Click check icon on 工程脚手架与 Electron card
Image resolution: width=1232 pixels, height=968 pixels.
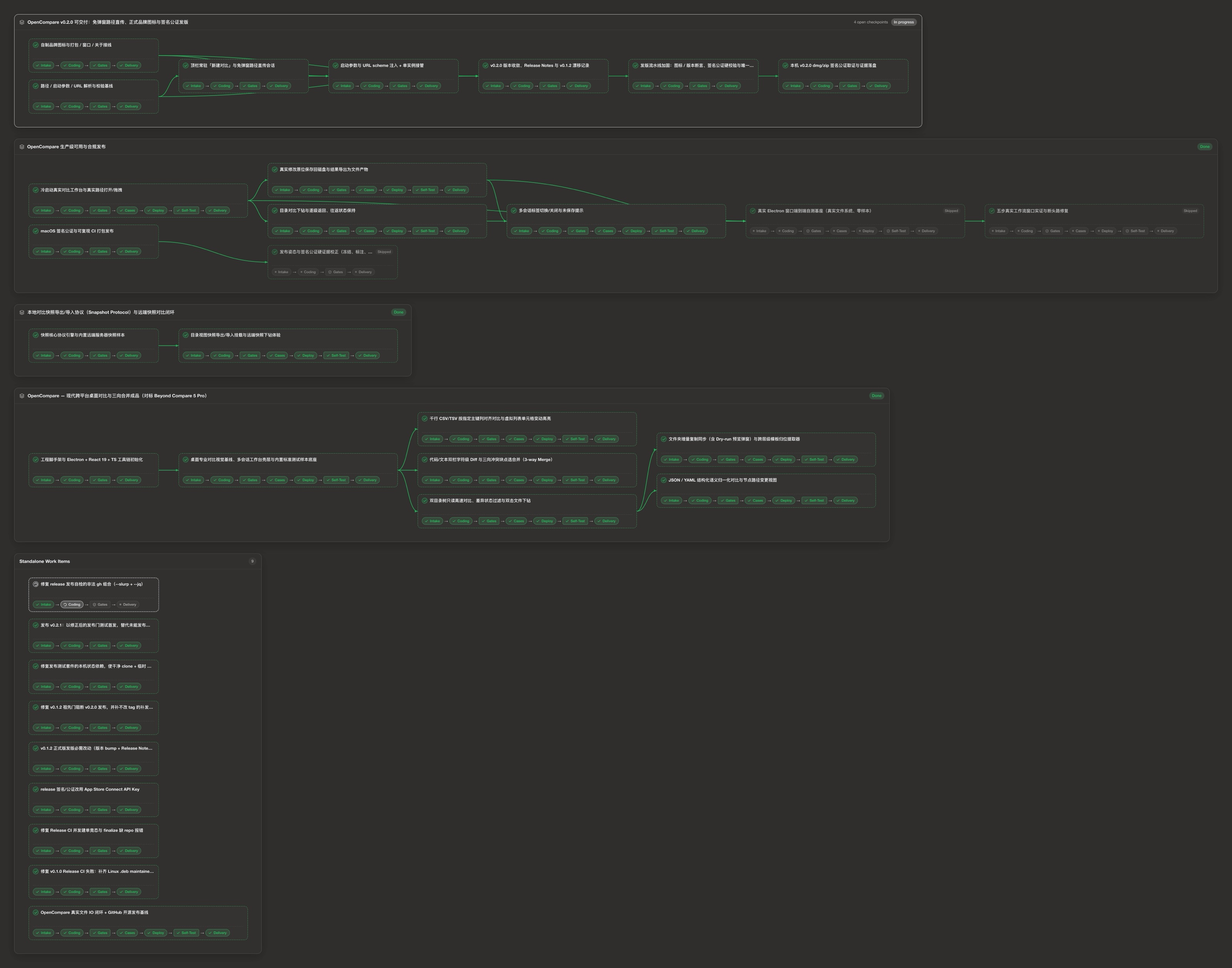(36, 460)
